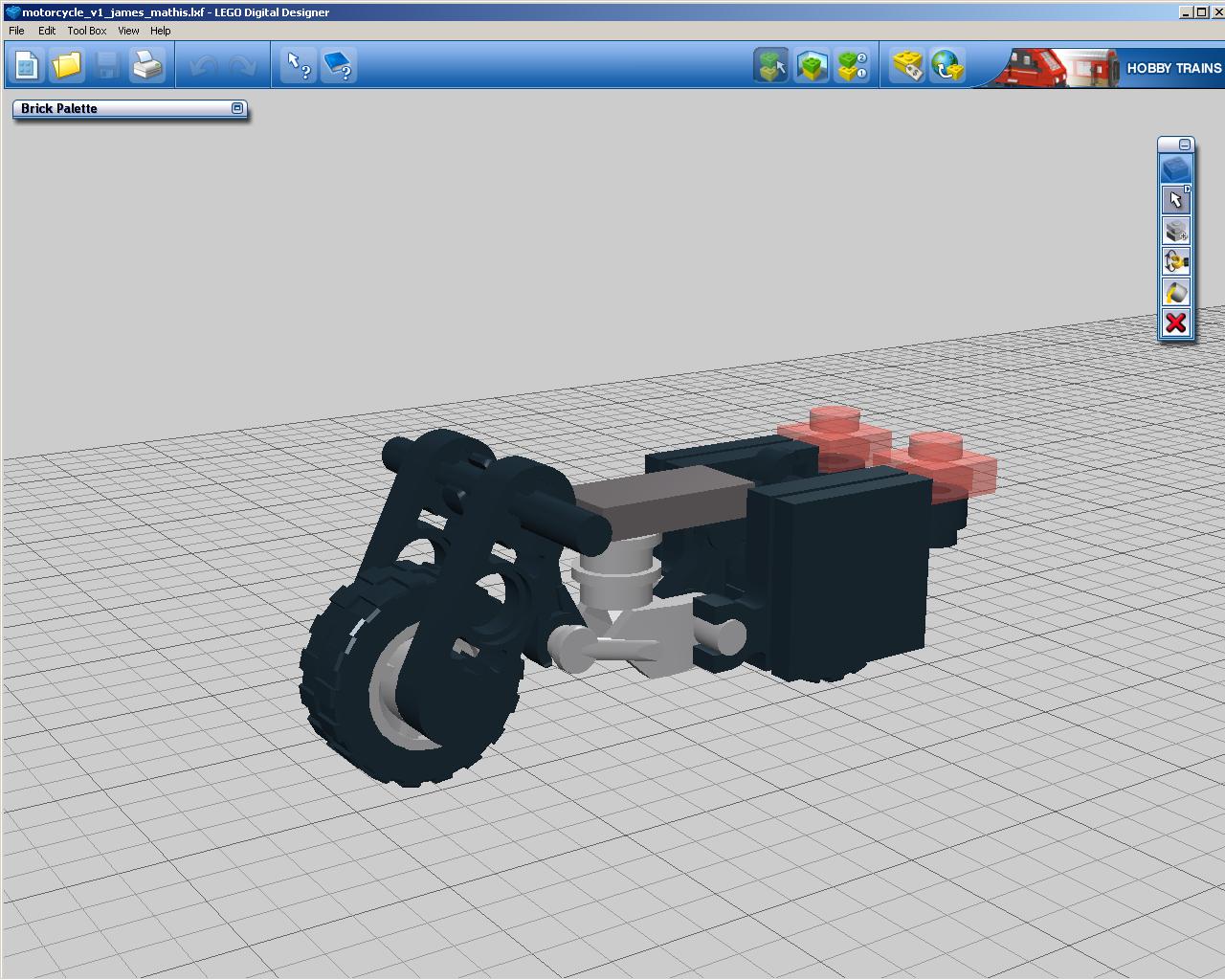Select the Paint bucket tool
The image size is (1225, 980).
pyautogui.click(x=1175, y=292)
